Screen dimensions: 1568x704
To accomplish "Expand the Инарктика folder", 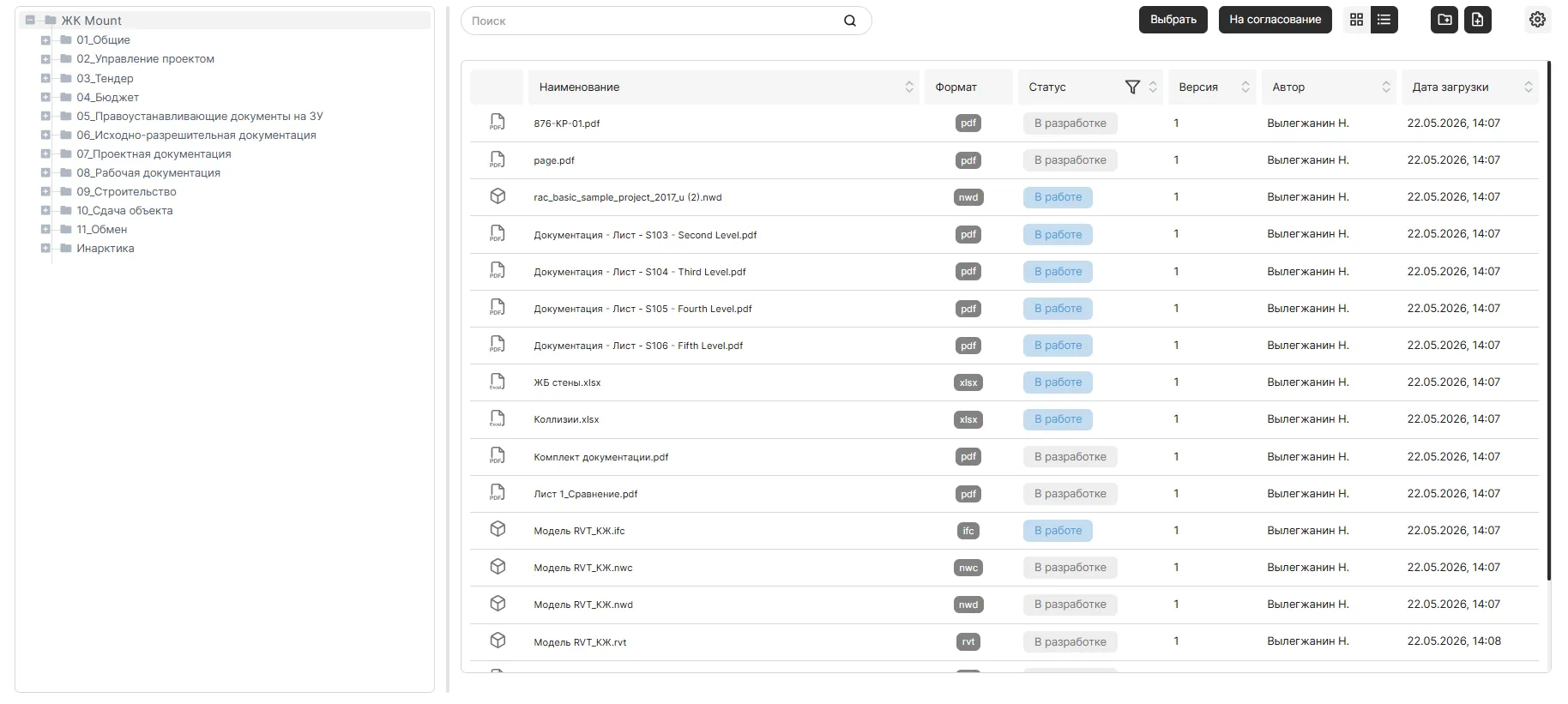I will click(45, 248).
